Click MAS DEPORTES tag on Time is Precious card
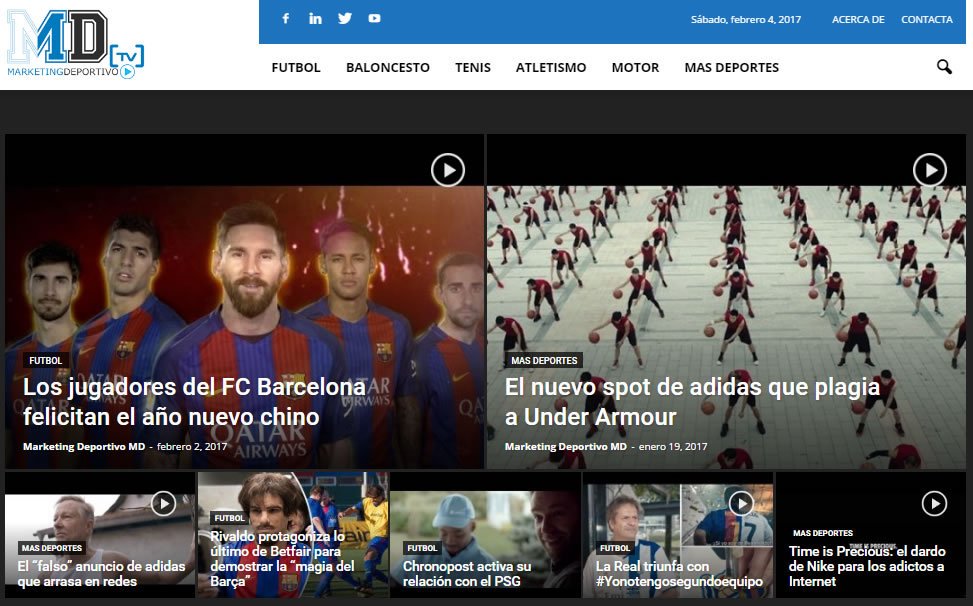This screenshot has width=973, height=606. [x=823, y=533]
